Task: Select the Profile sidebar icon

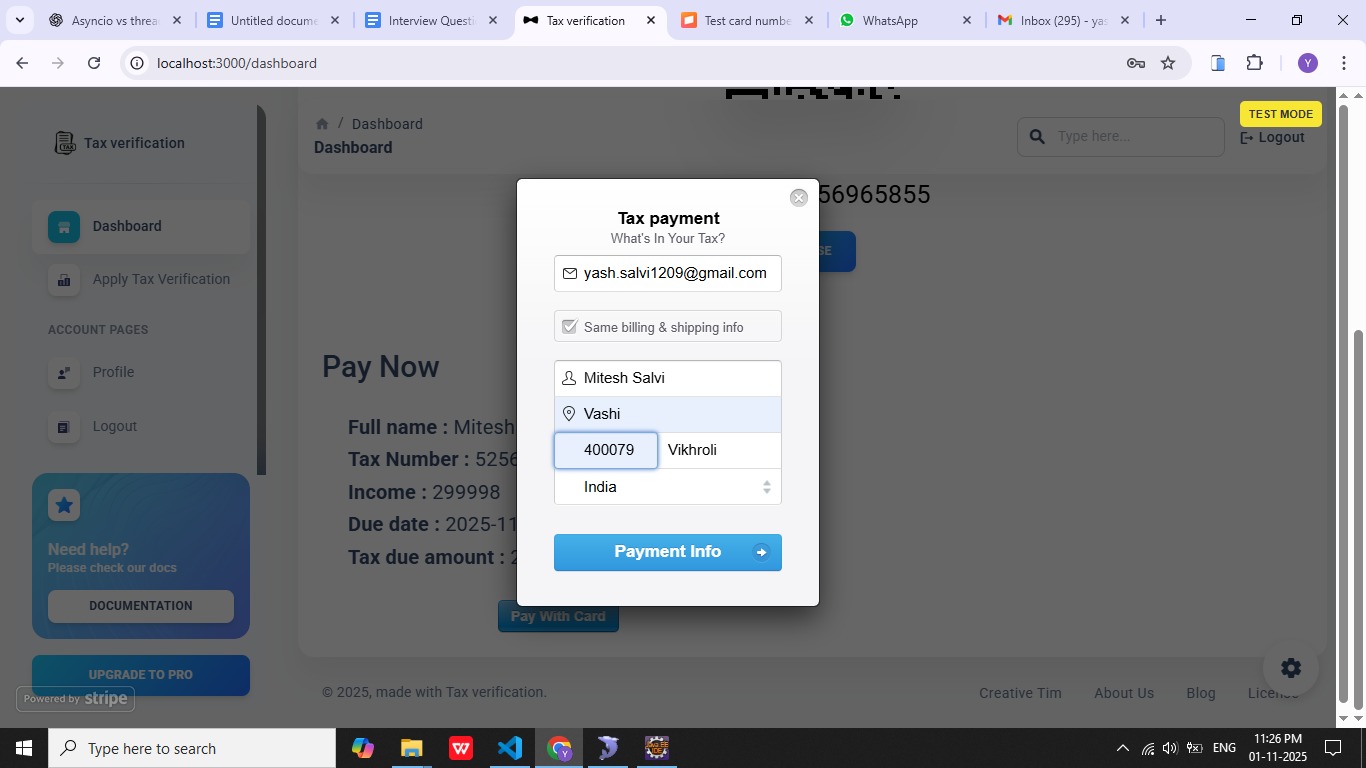Action: pyautogui.click(x=63, y=373)
